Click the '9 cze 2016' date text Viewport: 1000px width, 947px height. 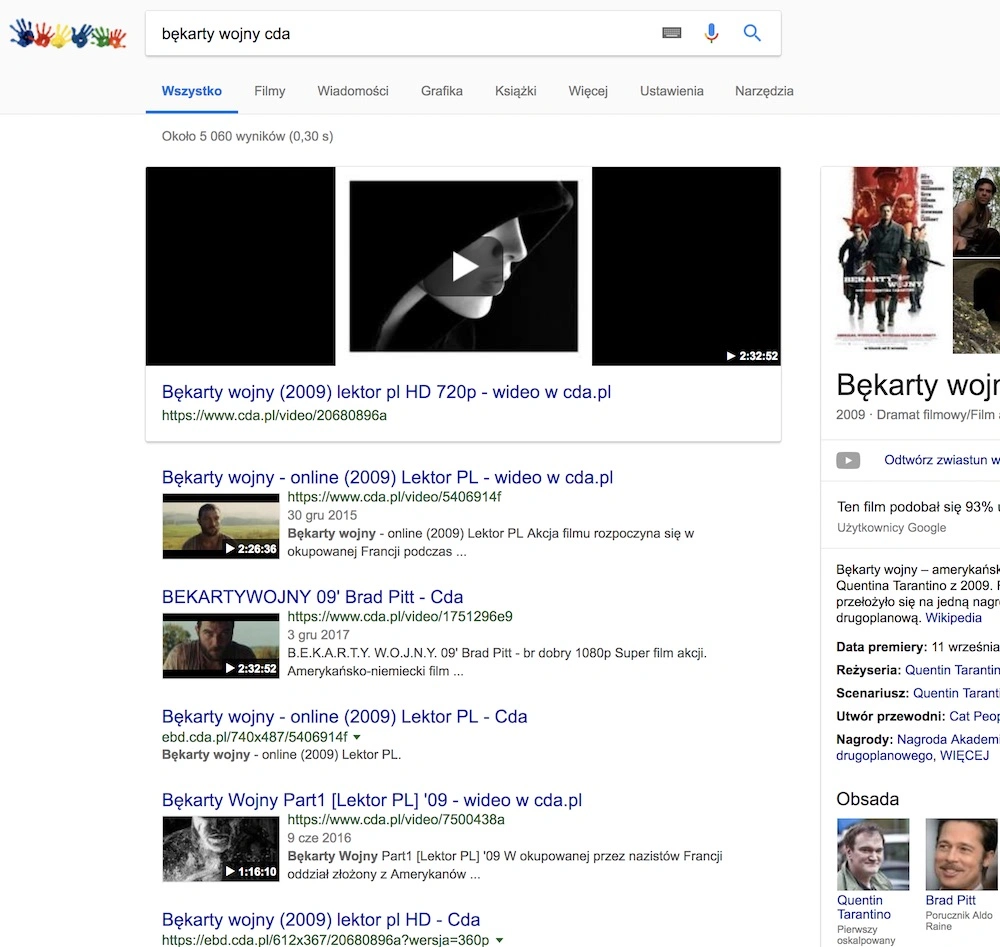click(319, 838)
